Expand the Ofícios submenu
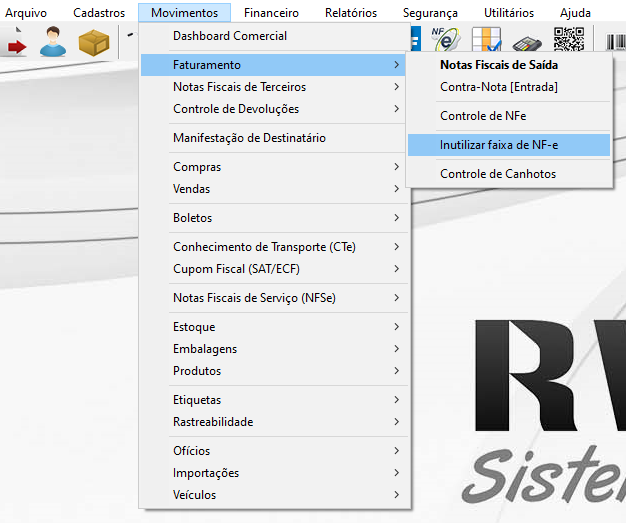This screenshot has width=626, height=523. tap(275, 451)
